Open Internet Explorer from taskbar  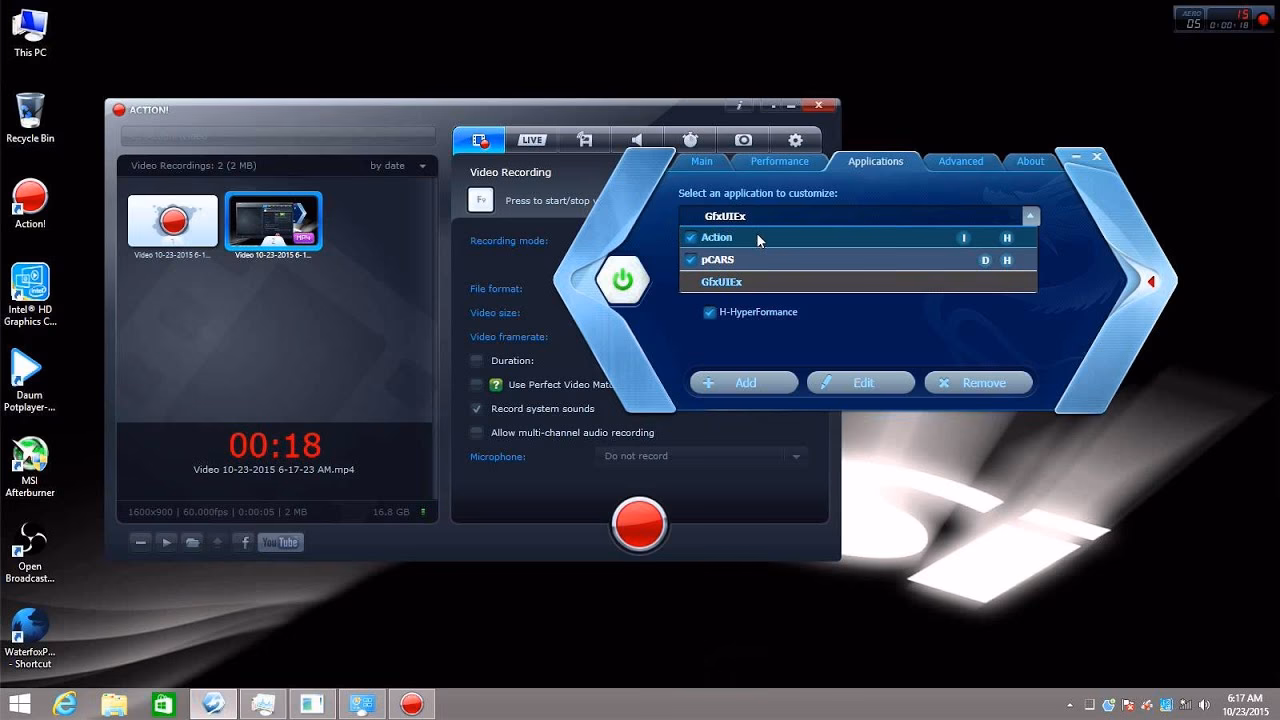coord(65,704)
